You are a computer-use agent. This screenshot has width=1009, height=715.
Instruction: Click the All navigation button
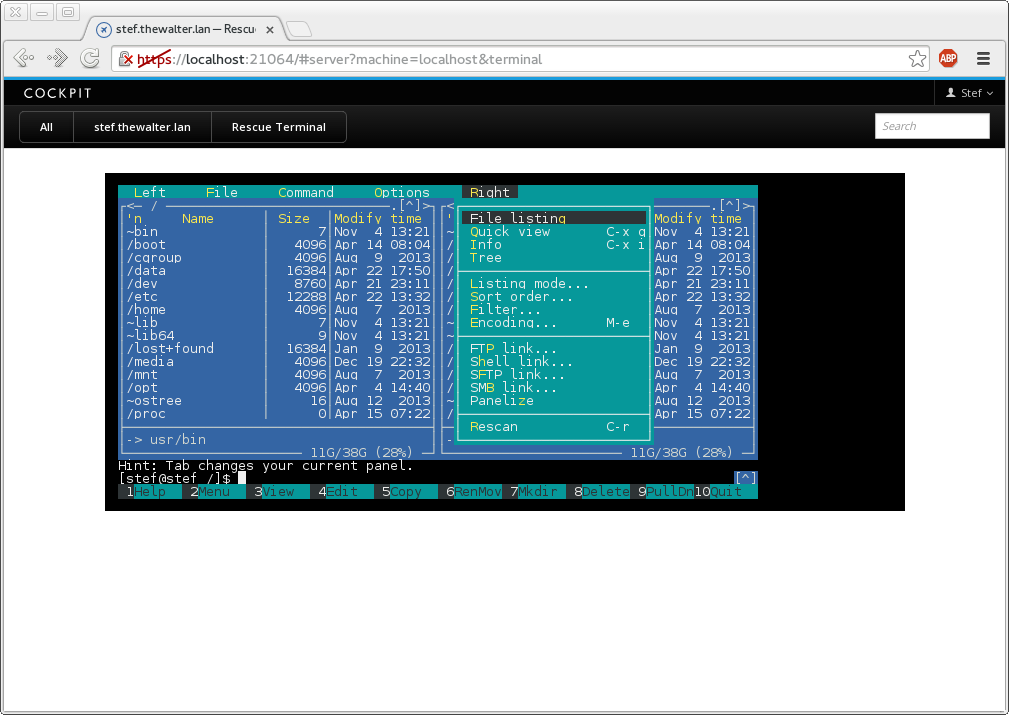[x=47, y=127]
